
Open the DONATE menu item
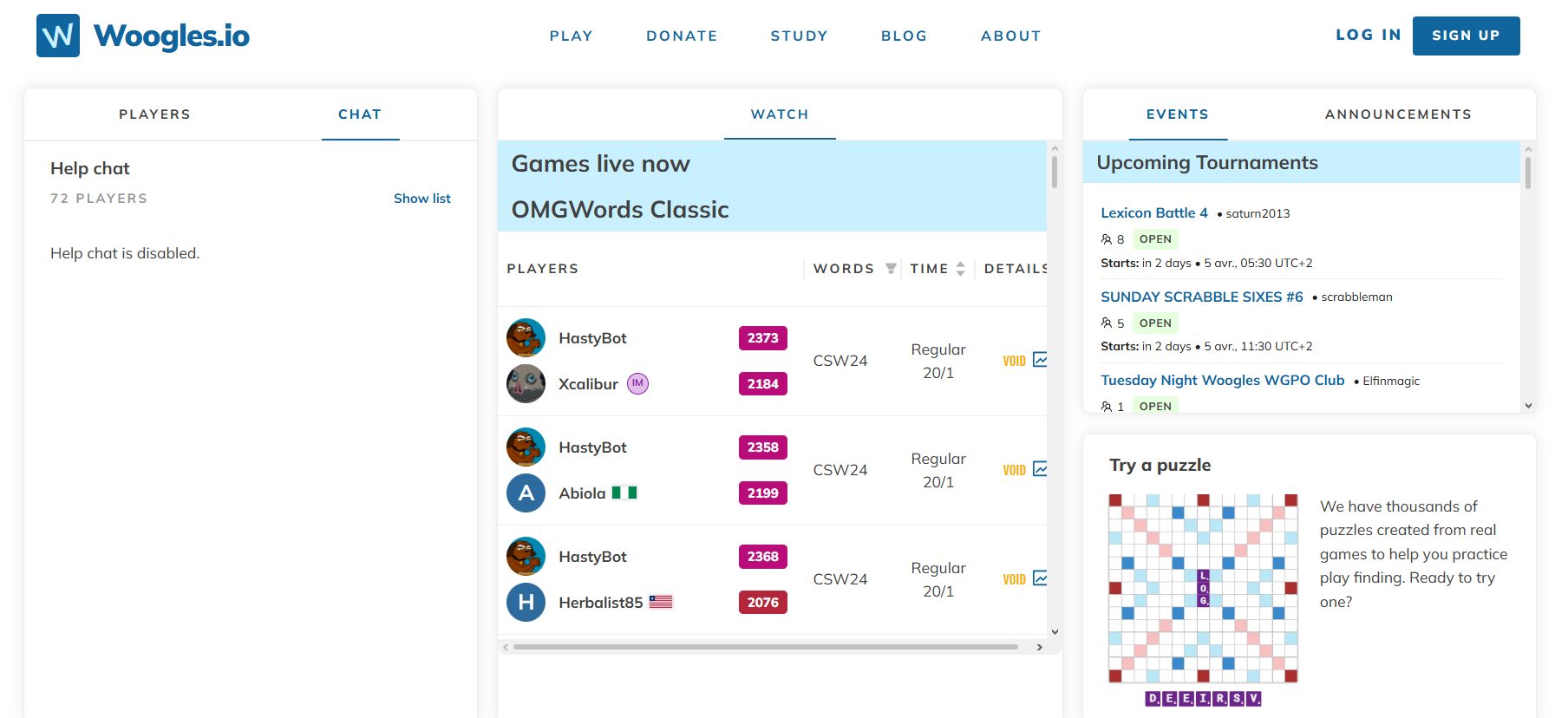[682, 36]
